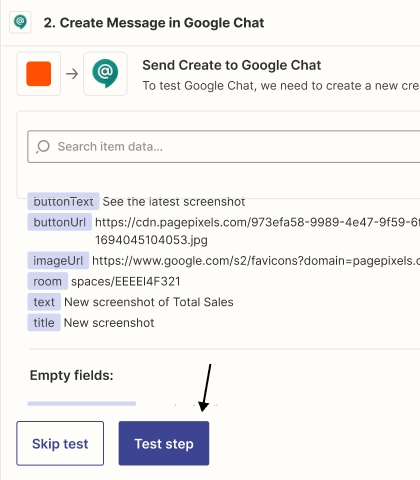Image resolution: width=420 pixels, height=480 pixels.
Task: Click 'New screenshot of Total Sales' value
Action: click(149, 302)
